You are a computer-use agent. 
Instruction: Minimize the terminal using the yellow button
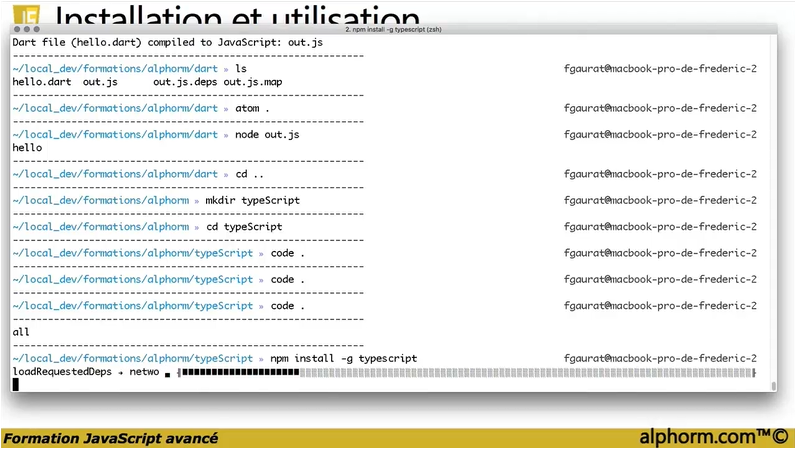coord(28,30)
